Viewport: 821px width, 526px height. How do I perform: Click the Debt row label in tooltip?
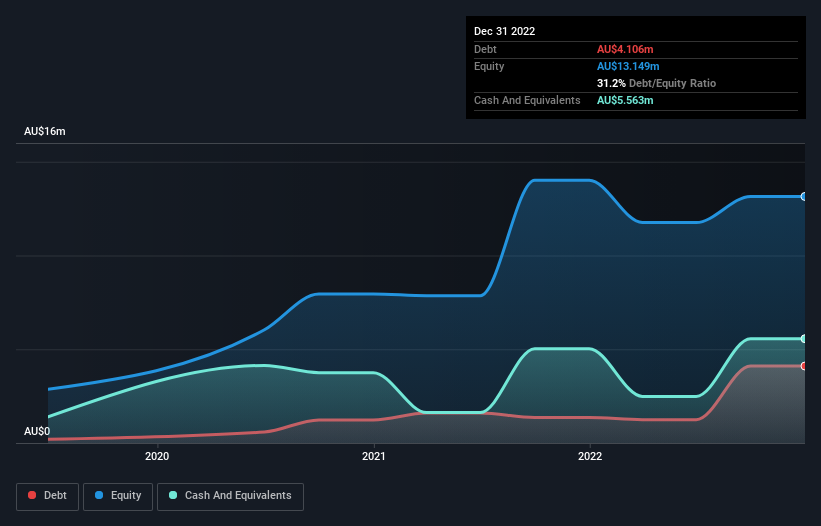point(485,49)
